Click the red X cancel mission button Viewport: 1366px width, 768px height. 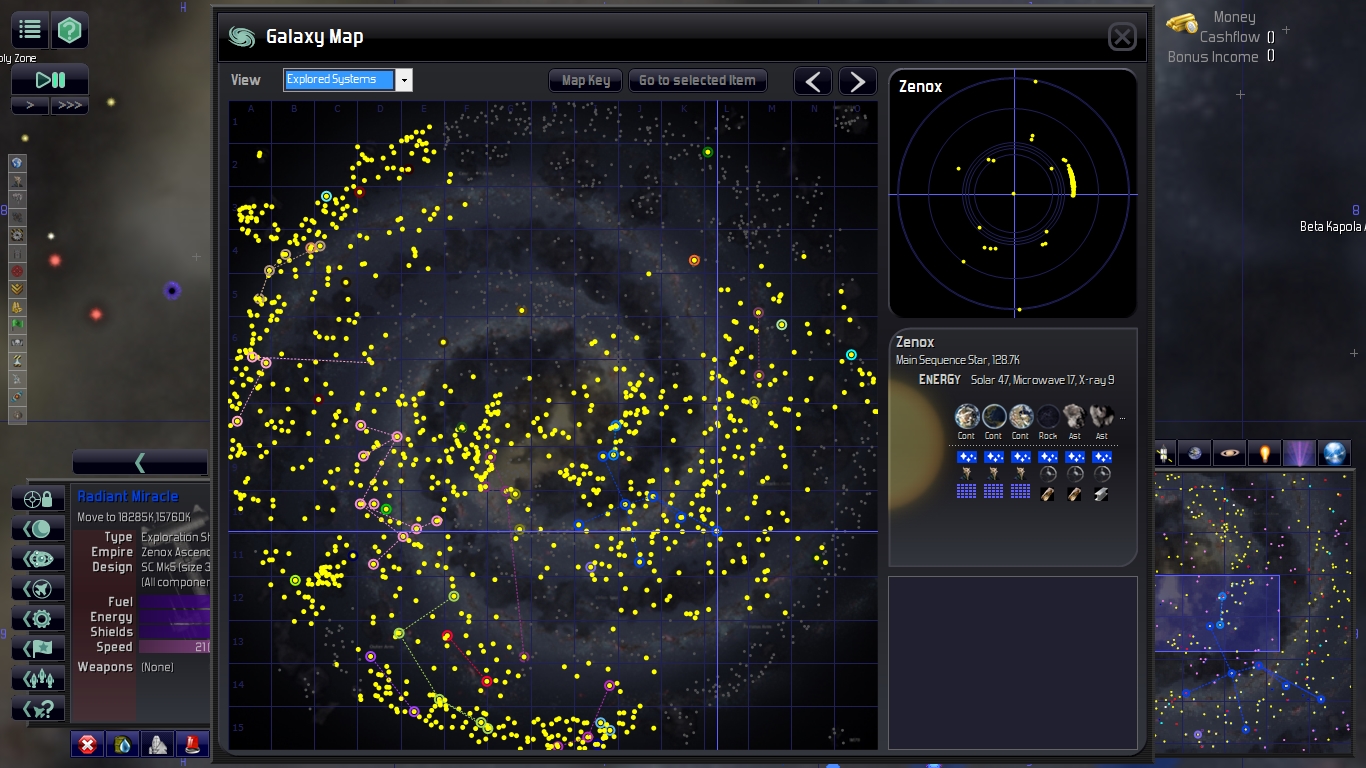88,744
